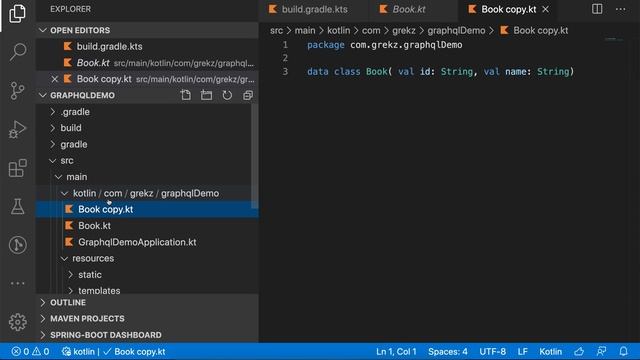
Task: Open build.gradle.kts from Open Editors
Action: 147,47
